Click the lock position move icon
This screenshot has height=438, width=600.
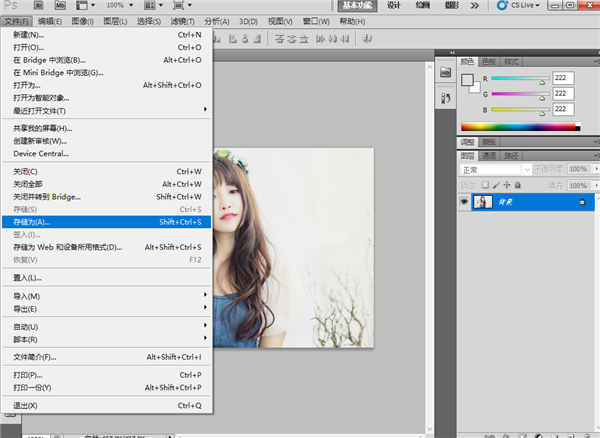(508, 185)
